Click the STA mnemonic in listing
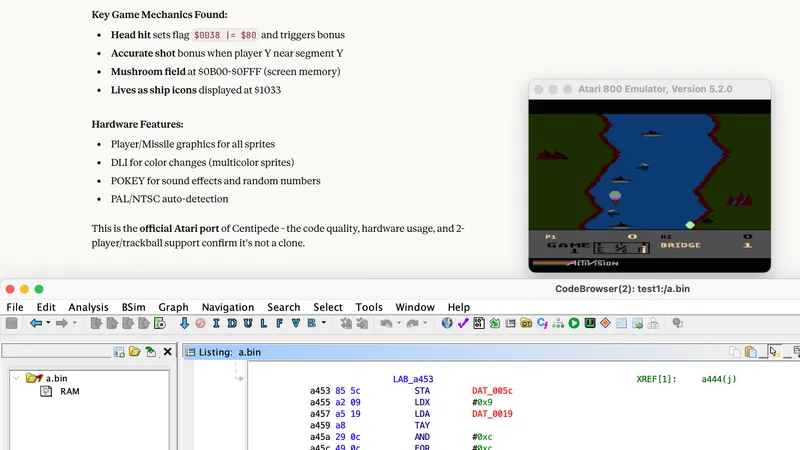Image resolution: width=800 pixels, height=450 pixels. (x=422, y=391)
